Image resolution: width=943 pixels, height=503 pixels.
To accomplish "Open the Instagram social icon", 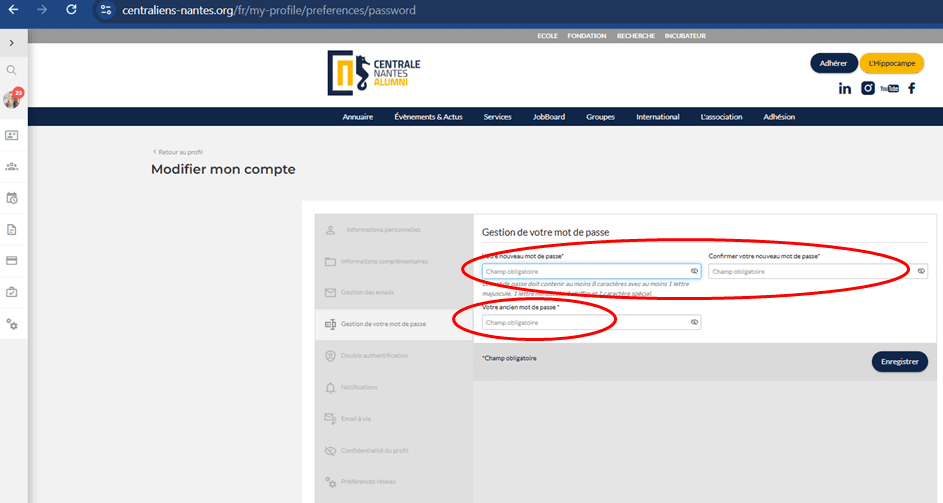I will point(868,89).
